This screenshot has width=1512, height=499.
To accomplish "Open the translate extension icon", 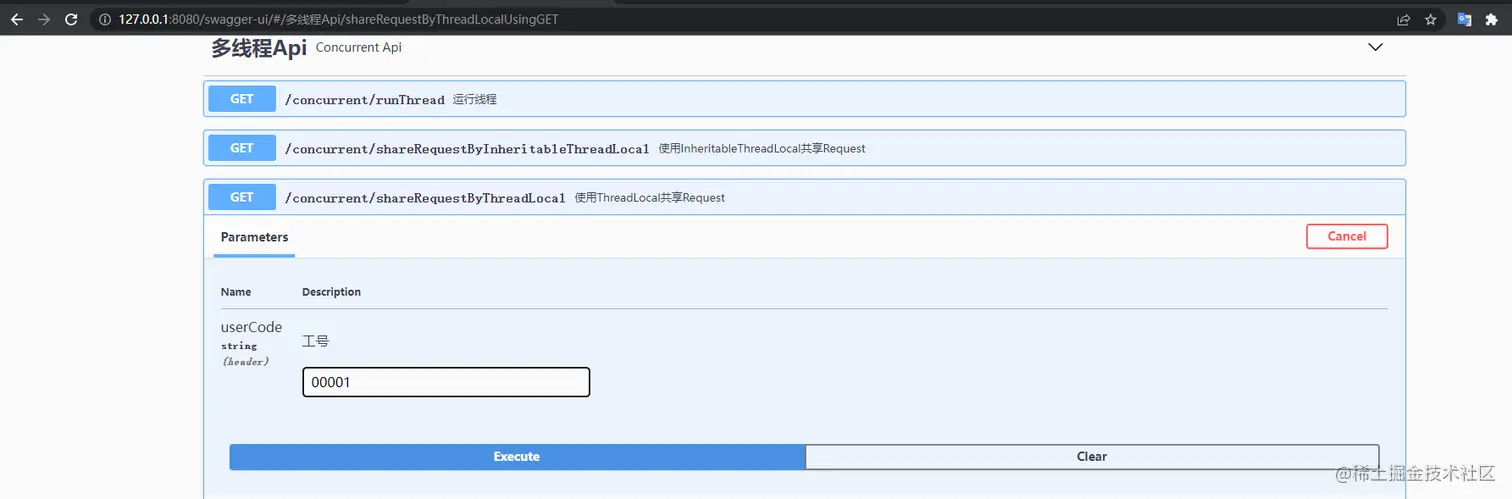I will tap(1464, 19).
